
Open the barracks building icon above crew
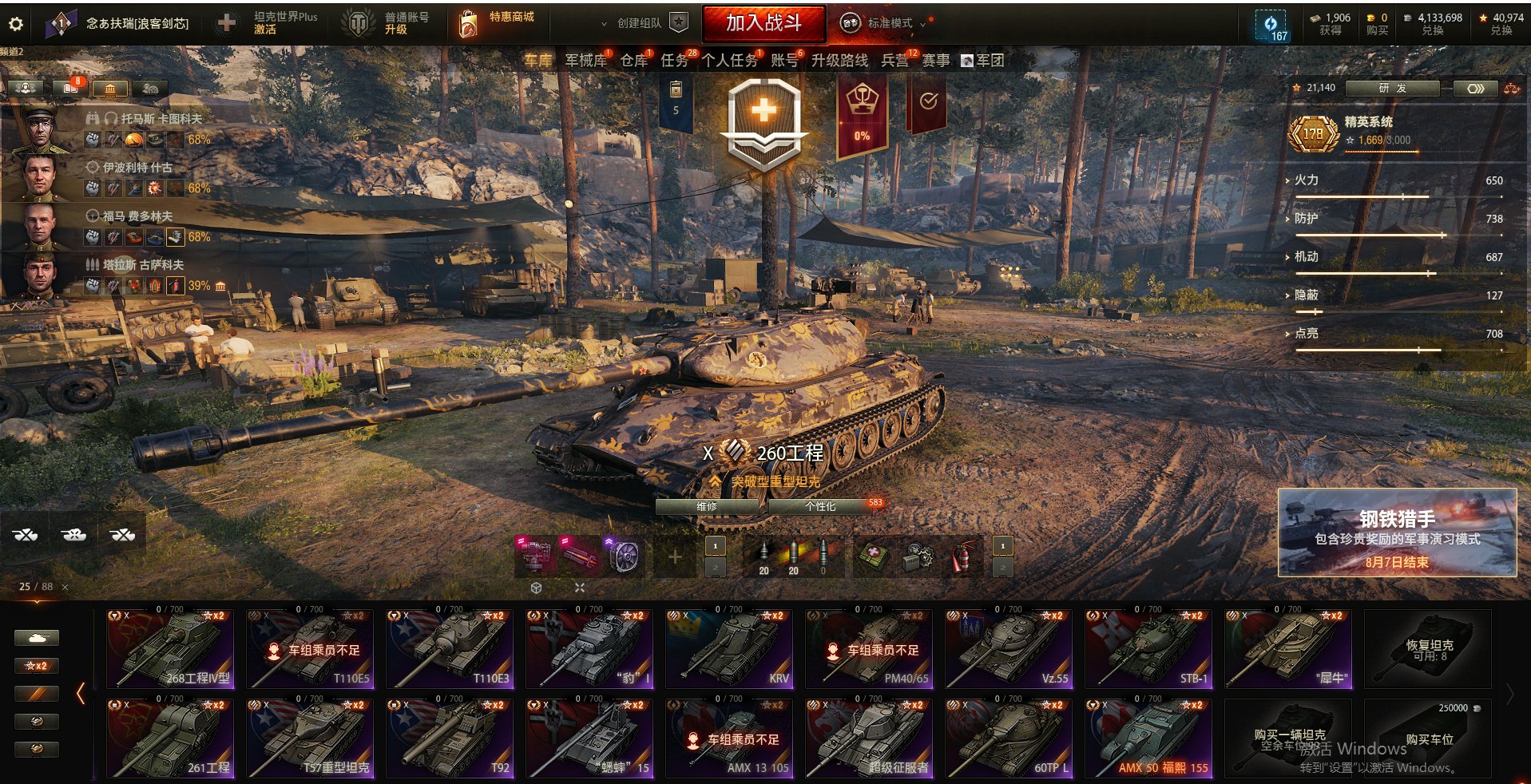(x=110, y=88)
